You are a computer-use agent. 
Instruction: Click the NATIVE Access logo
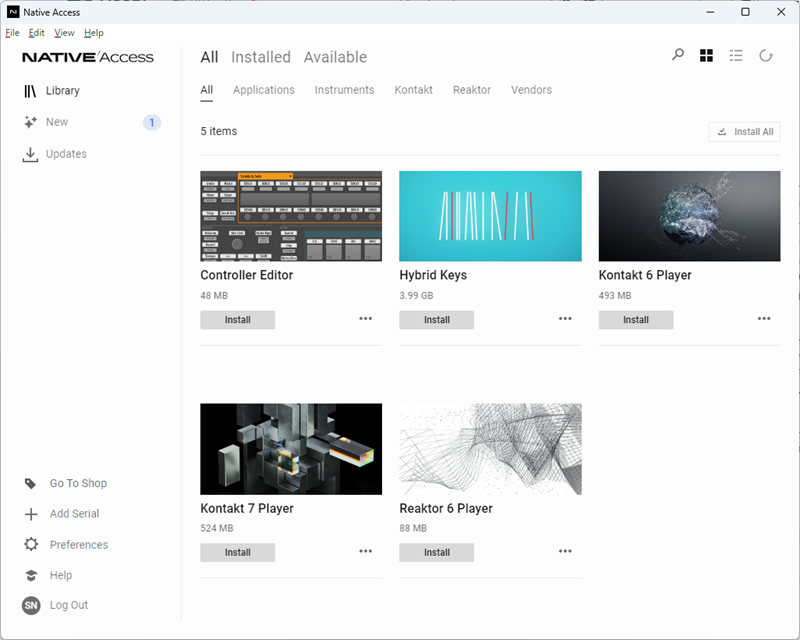tap(88, 57)
